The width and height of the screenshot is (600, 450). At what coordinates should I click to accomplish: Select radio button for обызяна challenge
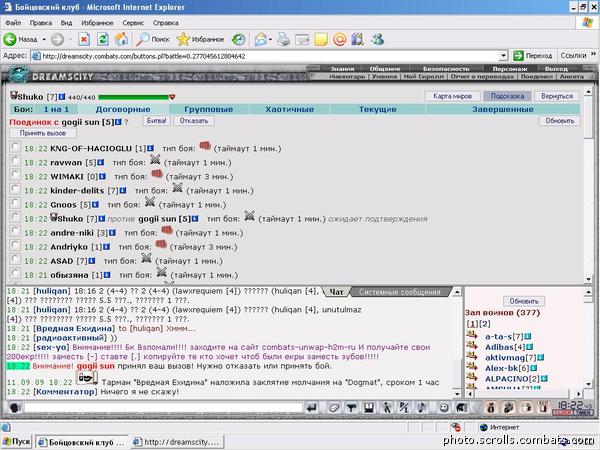pyautogui.click(x=15, y=273)
